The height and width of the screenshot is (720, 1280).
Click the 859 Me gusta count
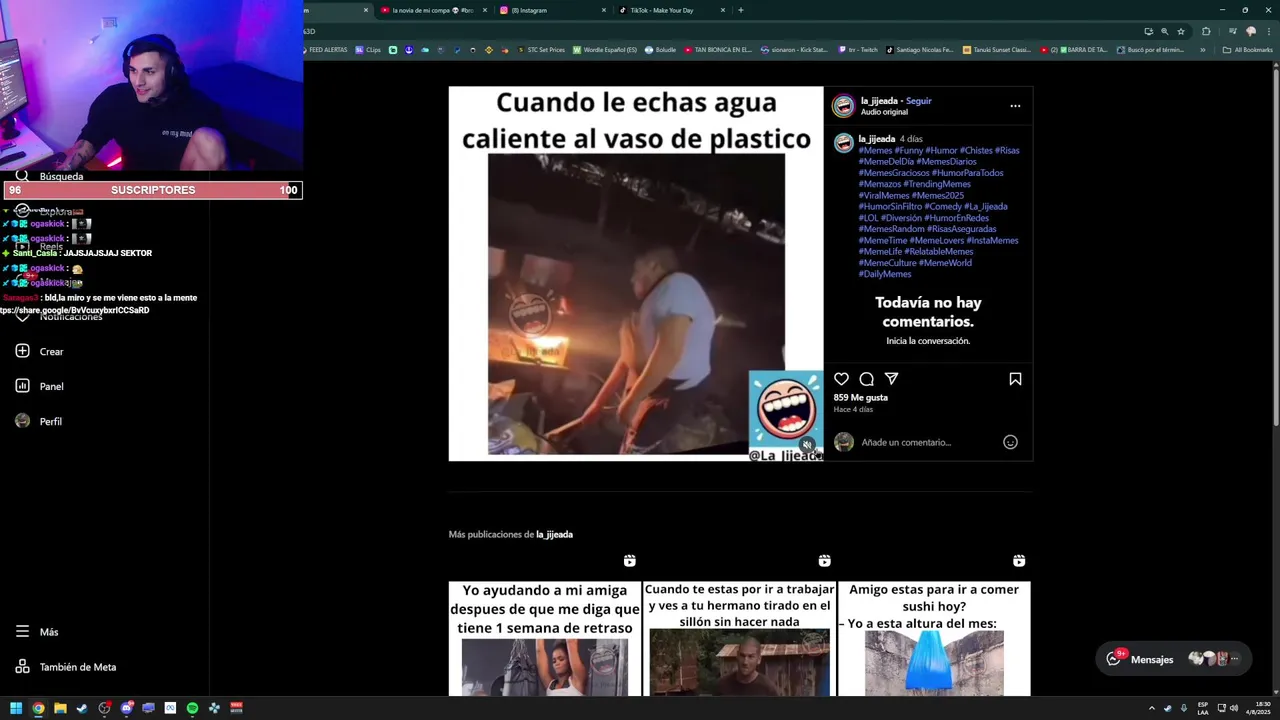click(860, 397)
